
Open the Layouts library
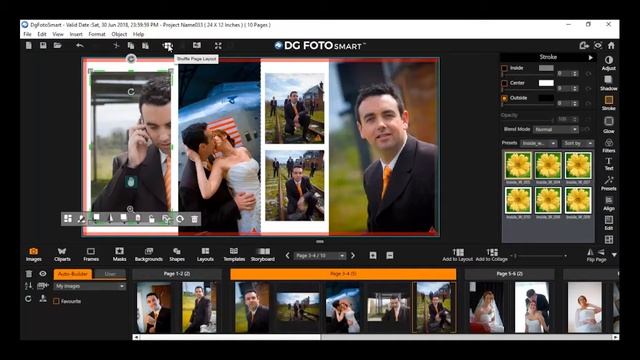[205, 254]
